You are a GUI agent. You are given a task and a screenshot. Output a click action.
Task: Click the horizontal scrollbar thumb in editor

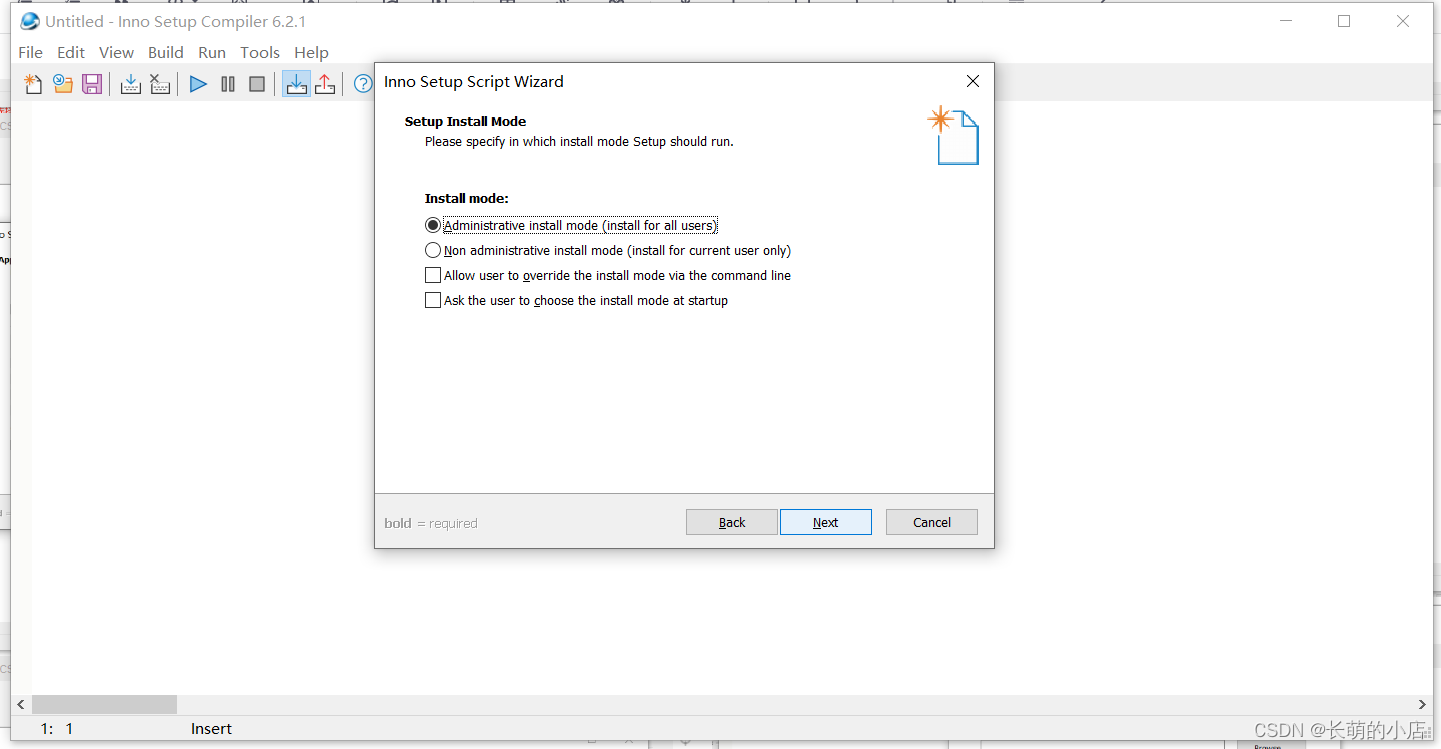point(104,705)
